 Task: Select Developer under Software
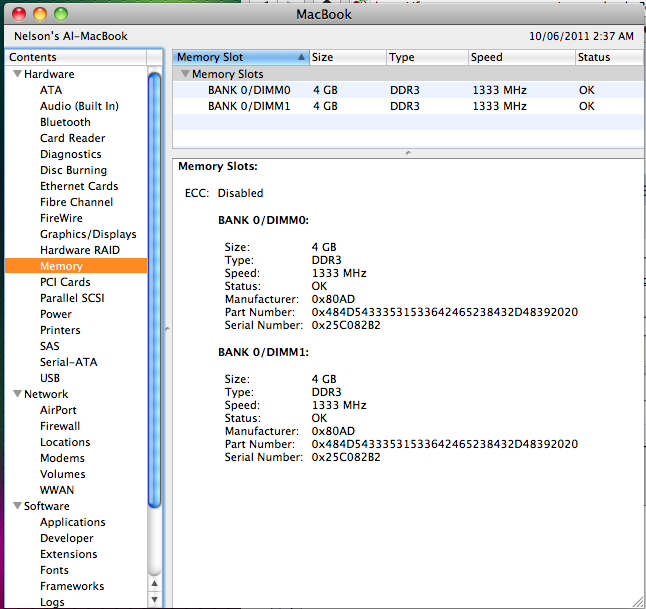pyautogui.click(x=67, y=538)
